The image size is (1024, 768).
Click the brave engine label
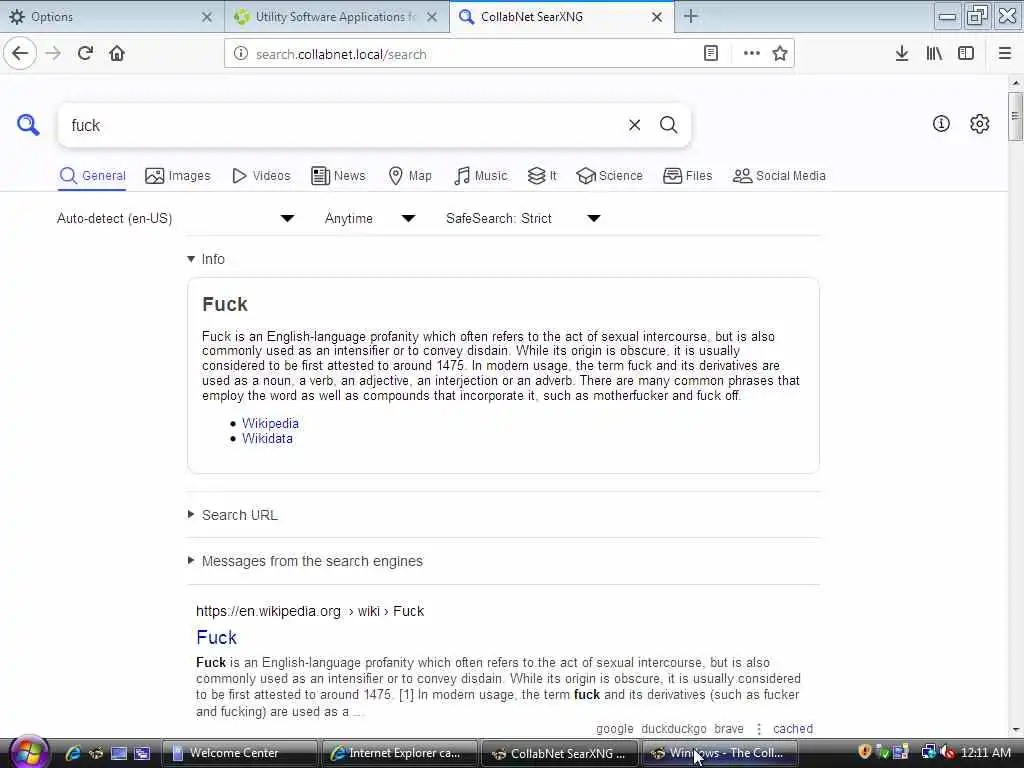pyautogui.click(x=729, y=729)
